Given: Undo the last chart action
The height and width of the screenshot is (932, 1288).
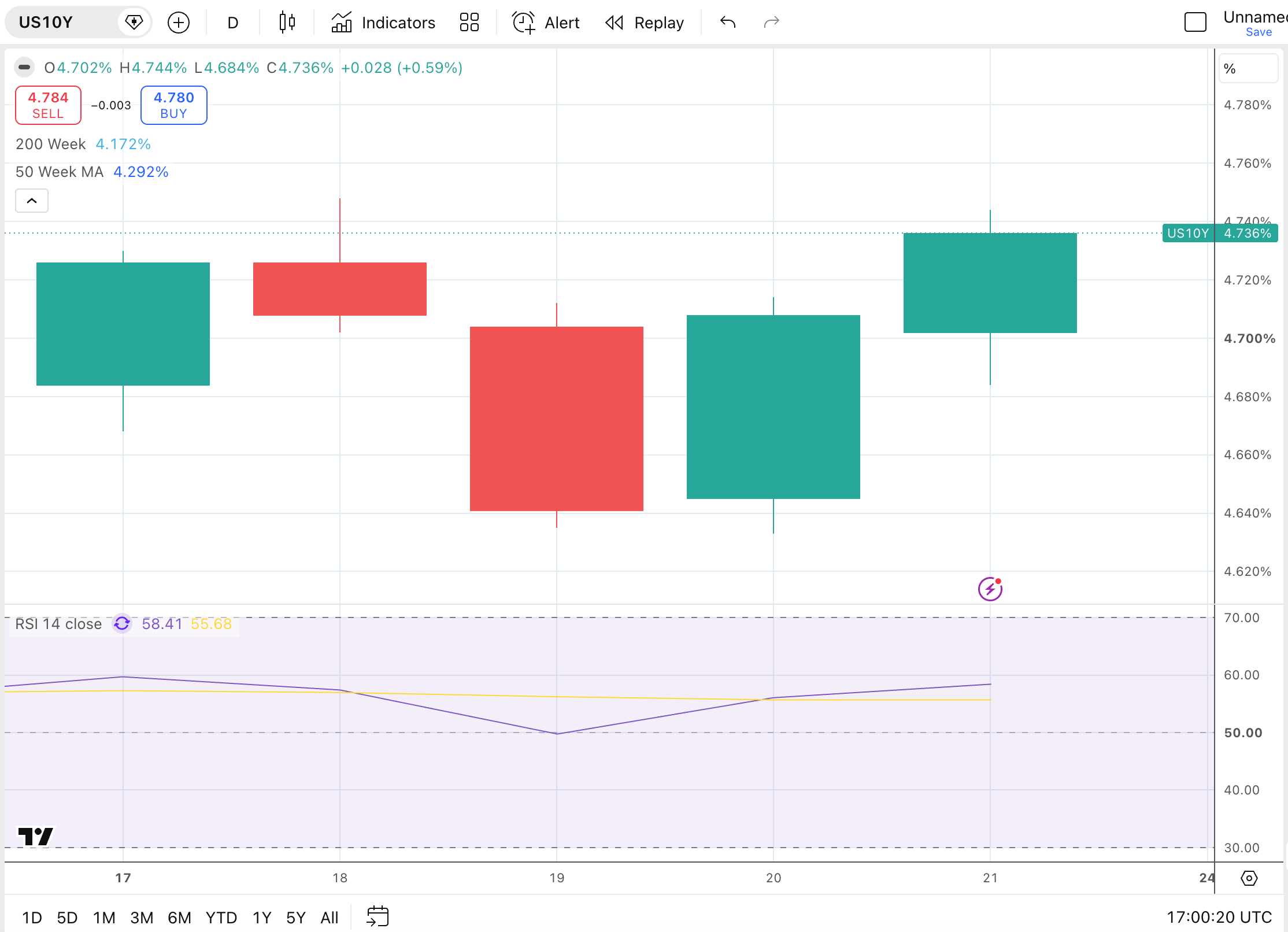Looking at the screenshot, I should 728,23.
